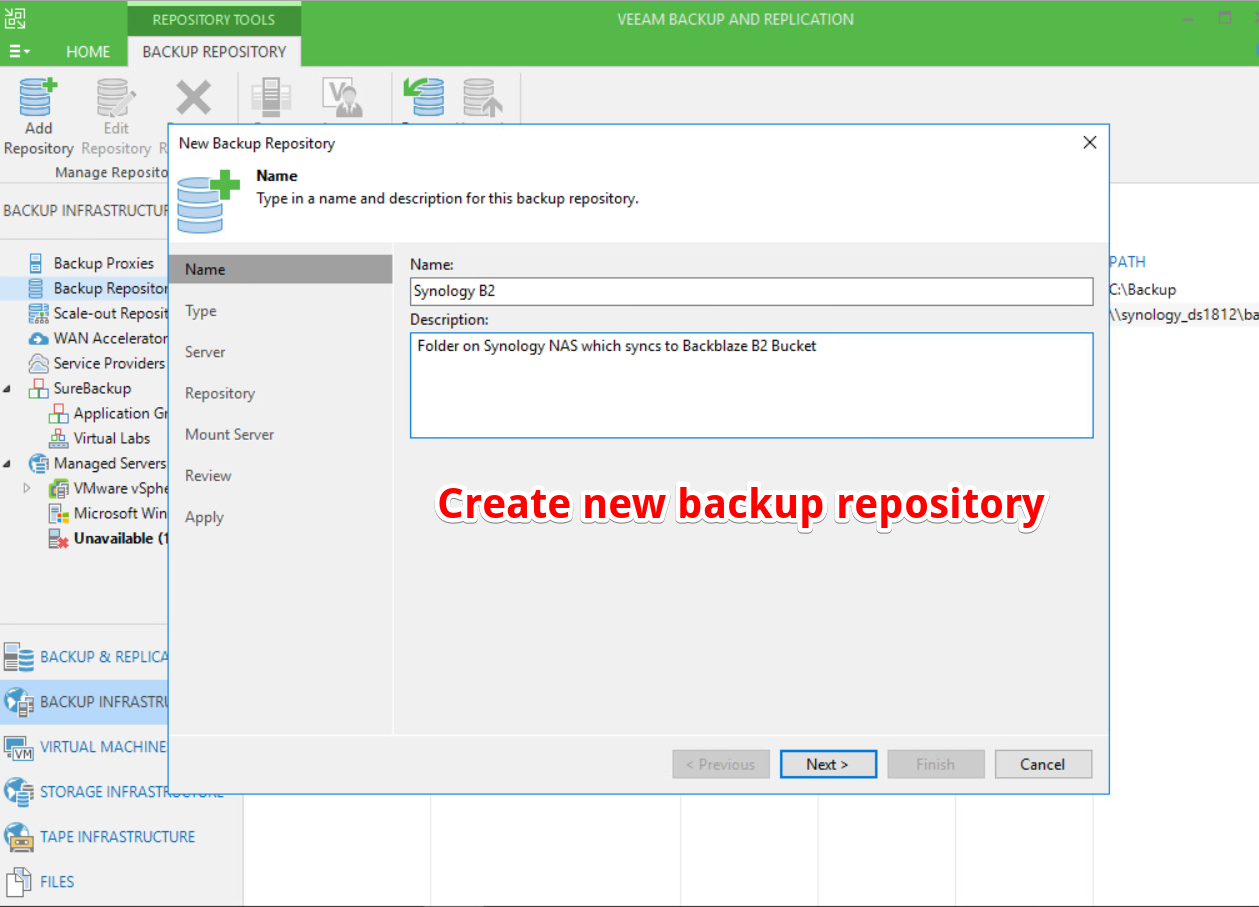
Task: Collapse the SureBackup tree node
Action: coord(9,388)
